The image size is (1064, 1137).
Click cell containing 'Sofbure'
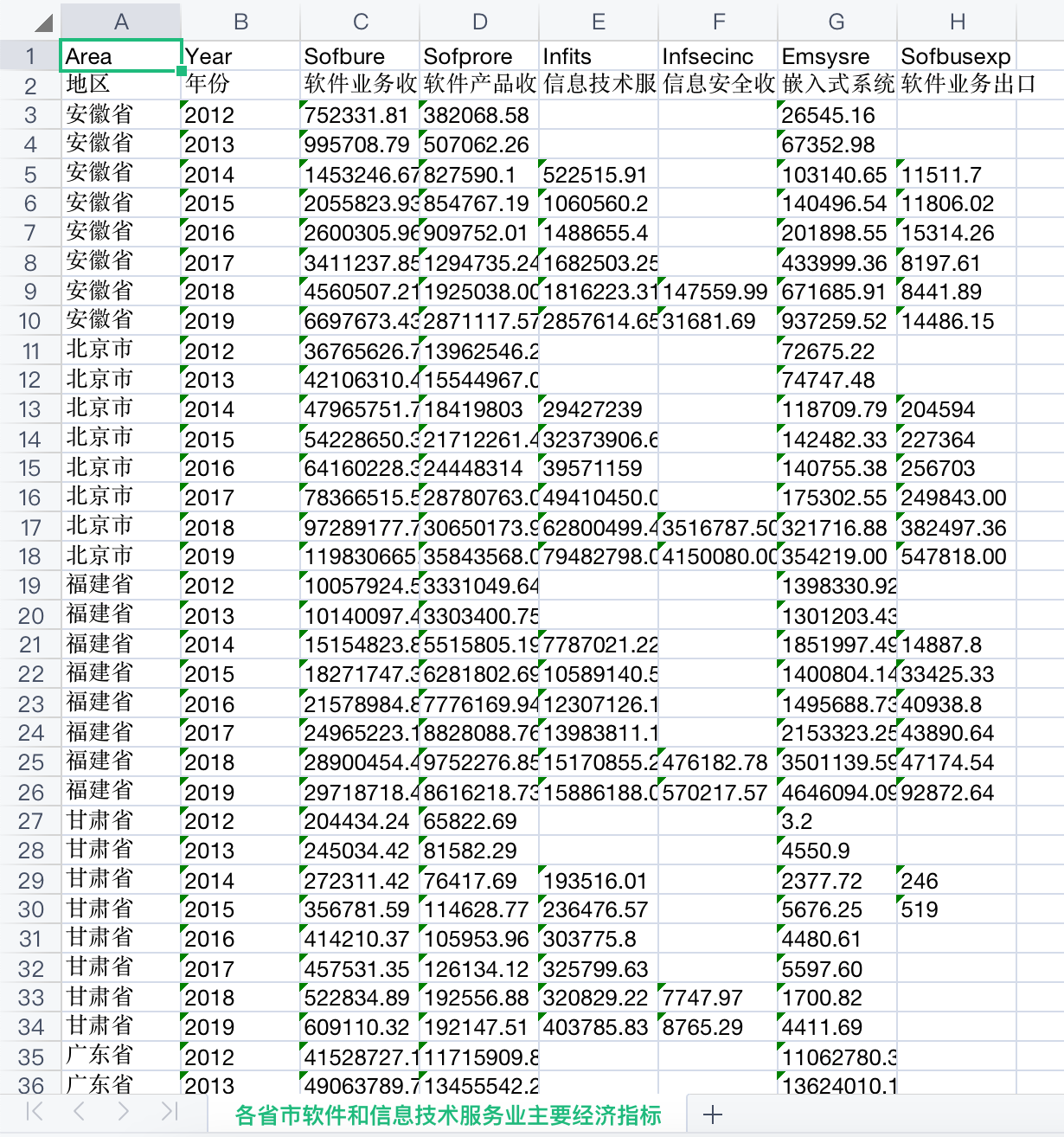pos(360,56)
